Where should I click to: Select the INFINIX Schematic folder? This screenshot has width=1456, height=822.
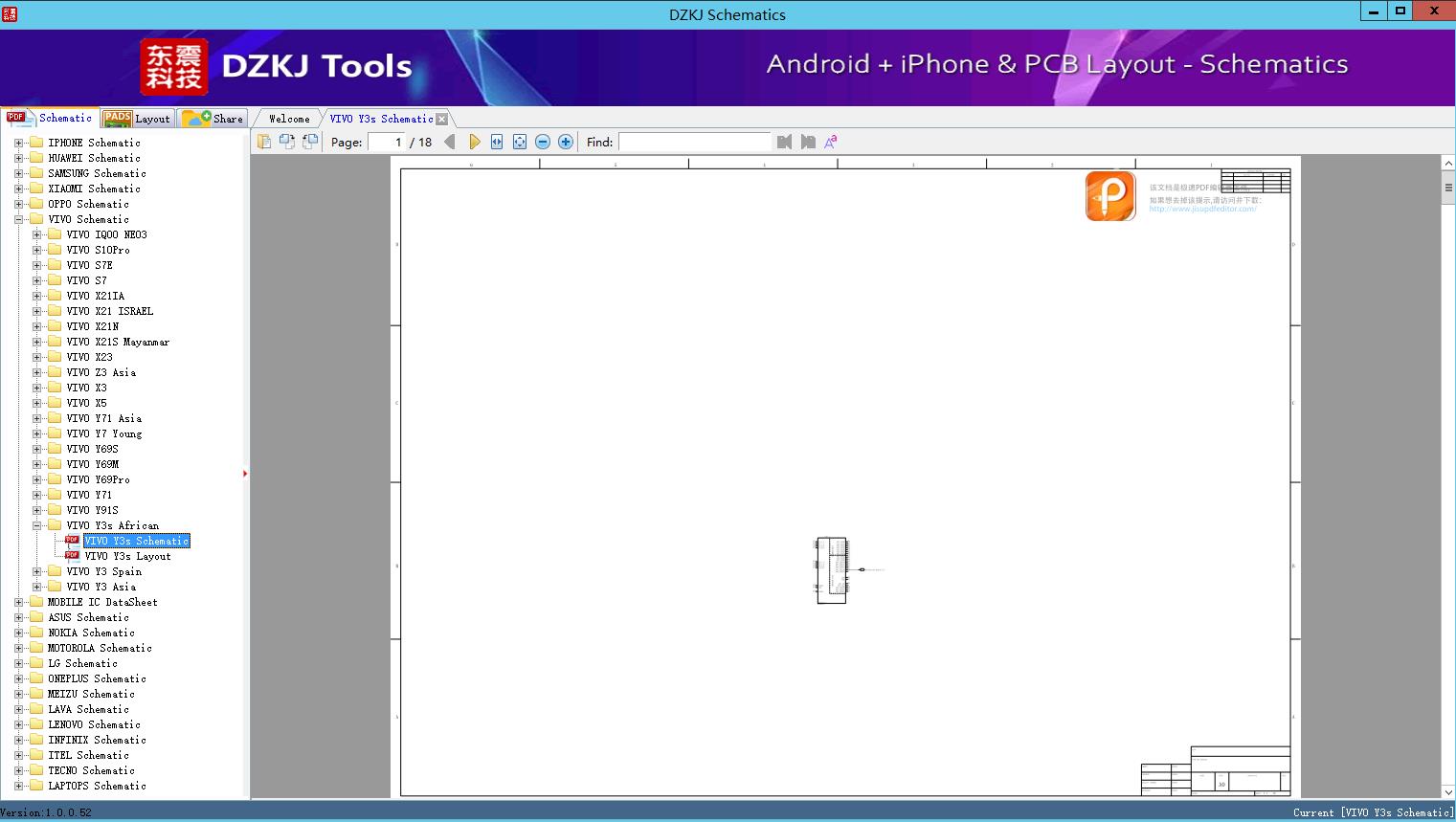tap(97, 740)
